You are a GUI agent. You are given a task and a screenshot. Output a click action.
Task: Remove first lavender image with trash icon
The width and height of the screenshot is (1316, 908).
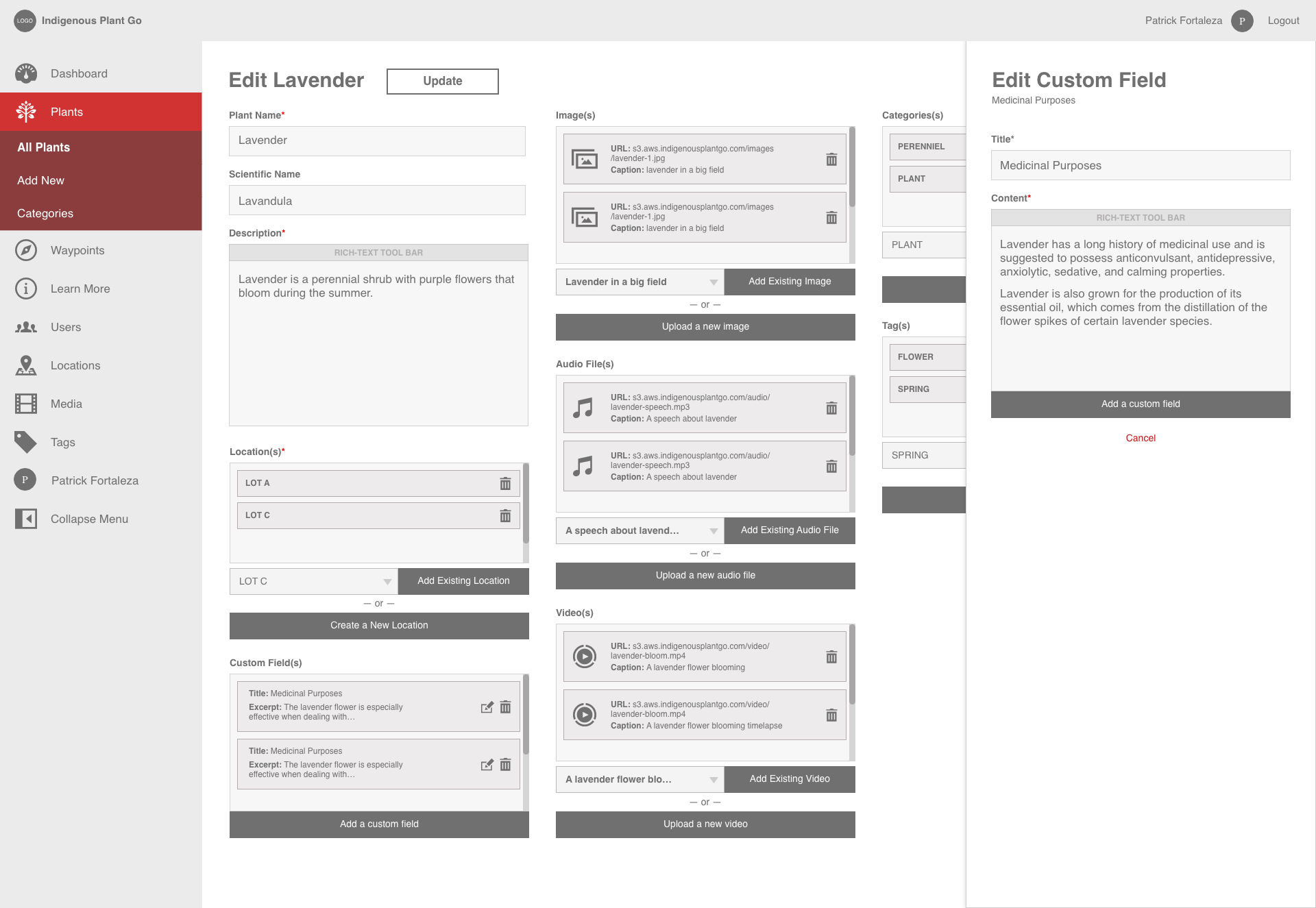coord(831,159)
